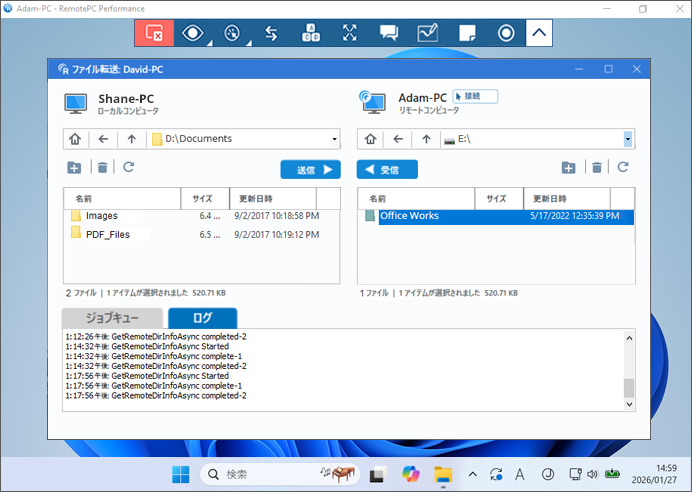Click the taskbar 検索 search box
Image resolution: width=692 pixels, height=492 pixels.
coord(280,474)
